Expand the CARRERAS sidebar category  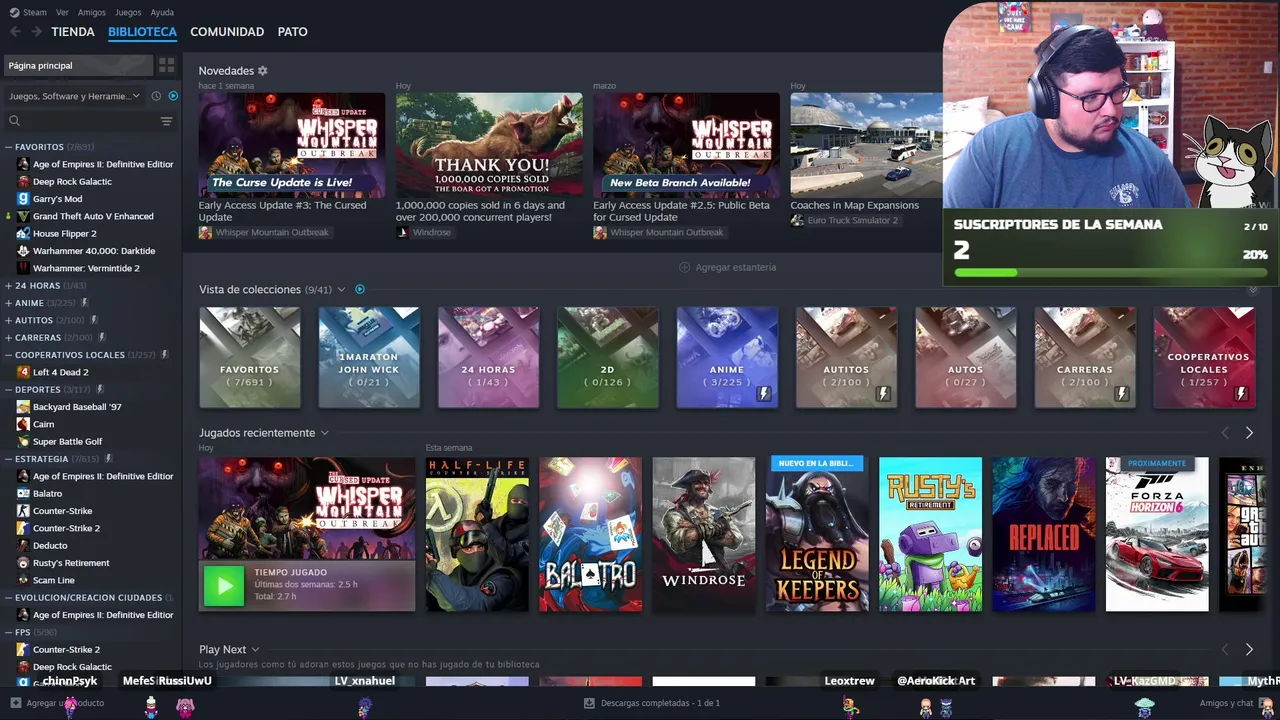(8, 338)
